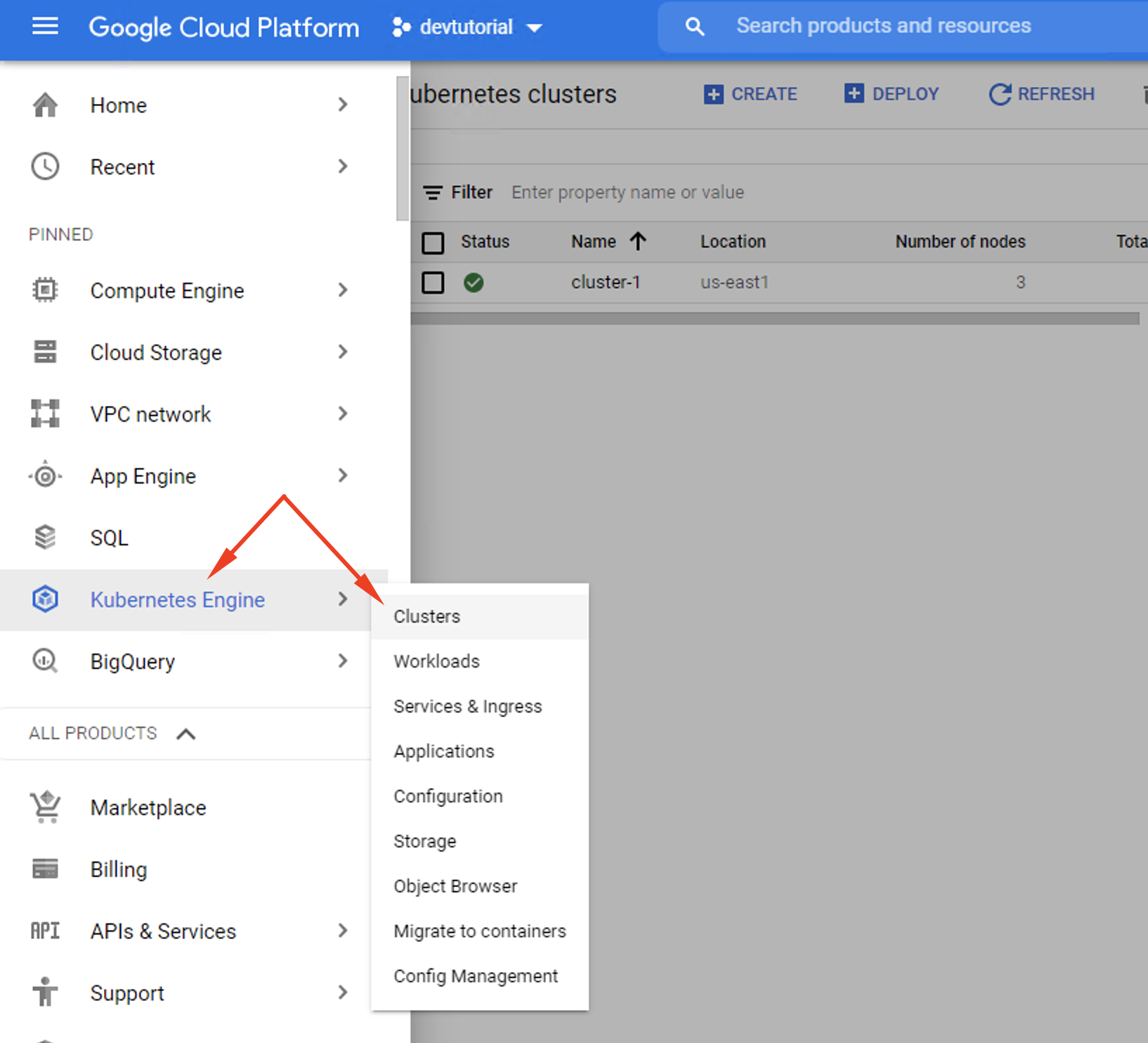Select Workloads in the Kubernetes submenu
This screenshot has width=1148, height=1043.
coord(480,662)
